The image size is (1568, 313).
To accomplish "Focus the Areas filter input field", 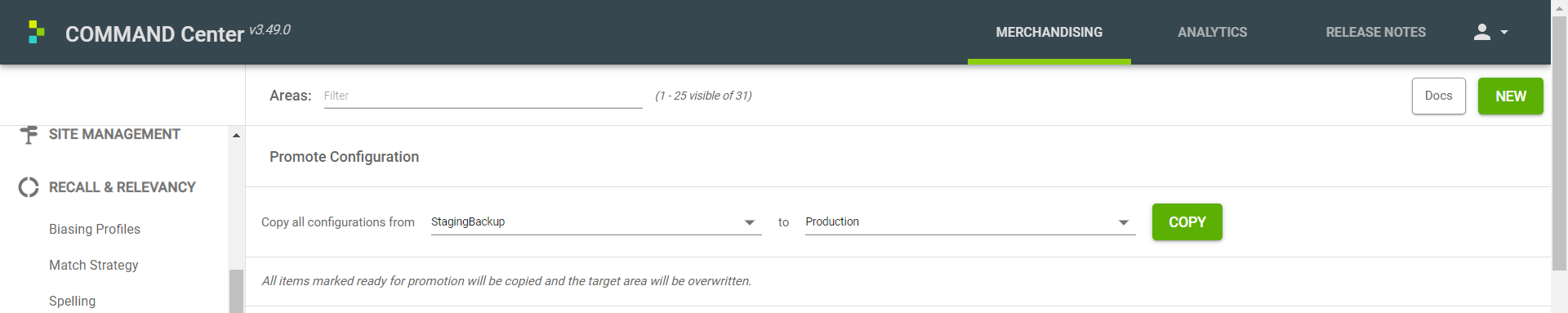I will (483, 96).
